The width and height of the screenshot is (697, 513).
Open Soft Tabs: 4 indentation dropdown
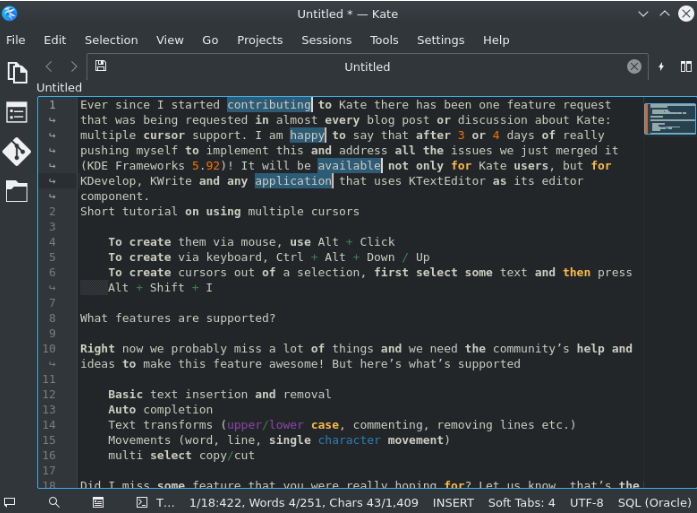click(521, 502)
